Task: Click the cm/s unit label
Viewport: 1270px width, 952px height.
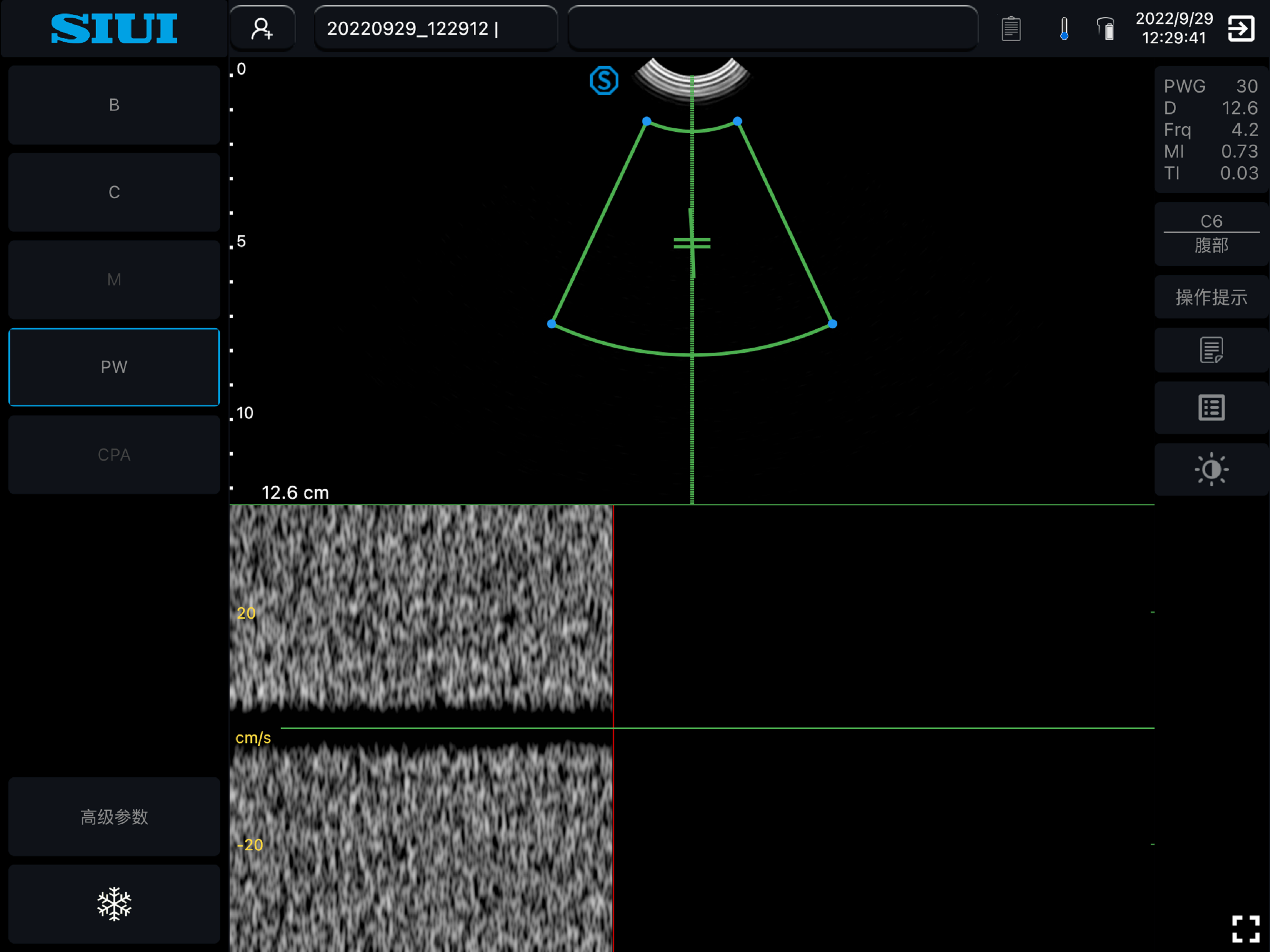Action: pos(253,738)
